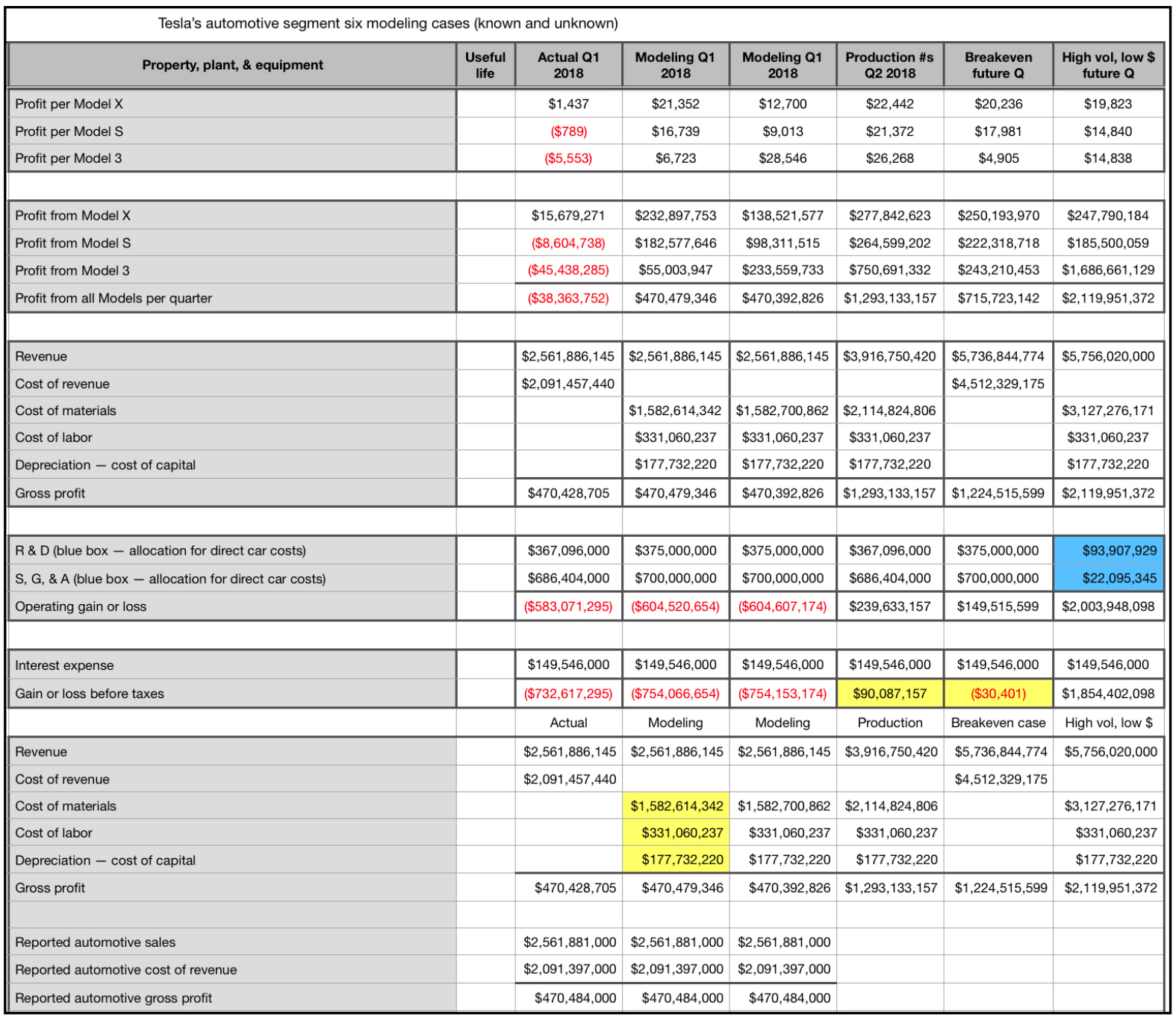Screen dimensions: 1176x1020
Task: Select the $26,268 cell
Action: pyautogui.click(x=889, y=158)
